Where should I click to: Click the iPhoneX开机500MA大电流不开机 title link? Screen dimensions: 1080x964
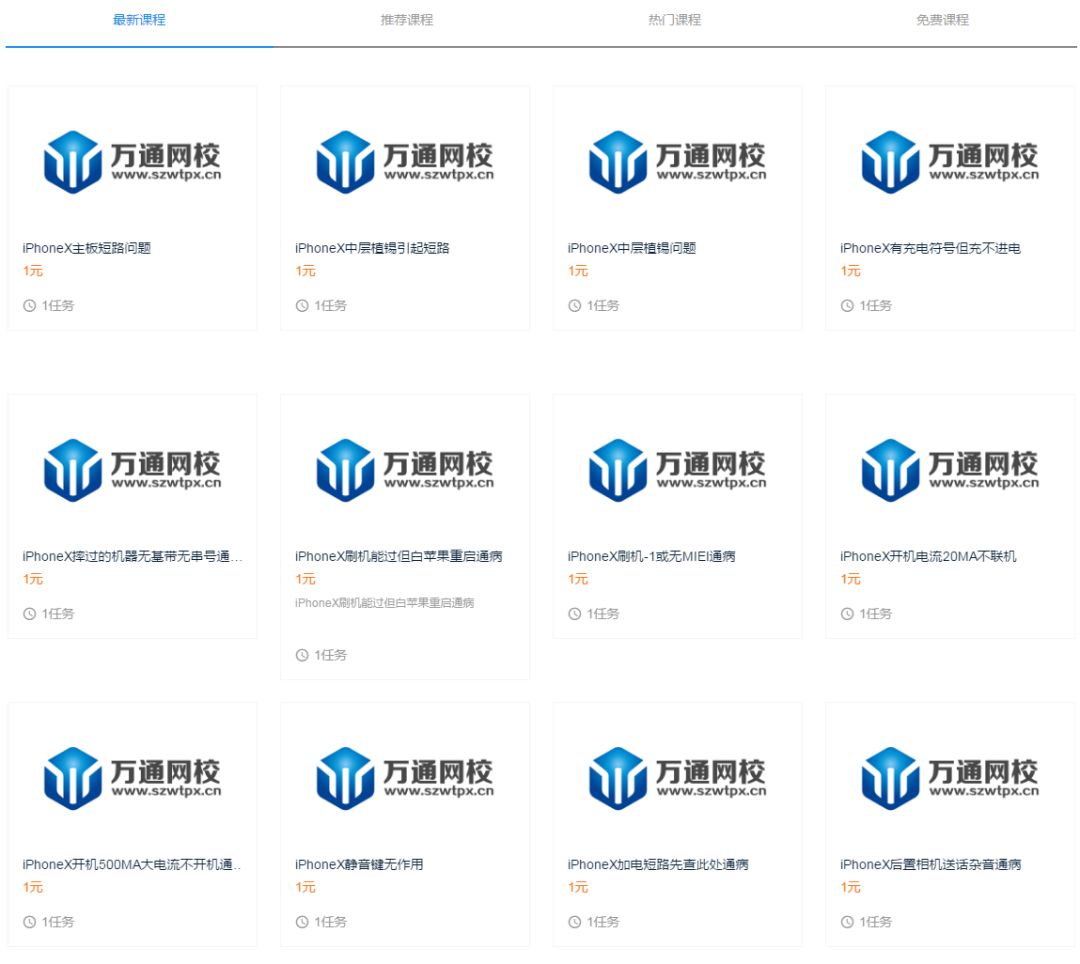tap(132, 864)
